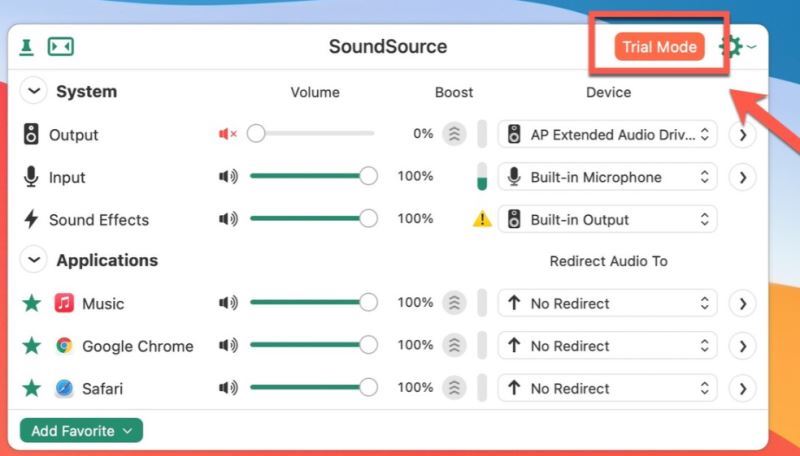Mute Google Chrome audio
This screenshot has height=456, width=800.
click(228, 345)
